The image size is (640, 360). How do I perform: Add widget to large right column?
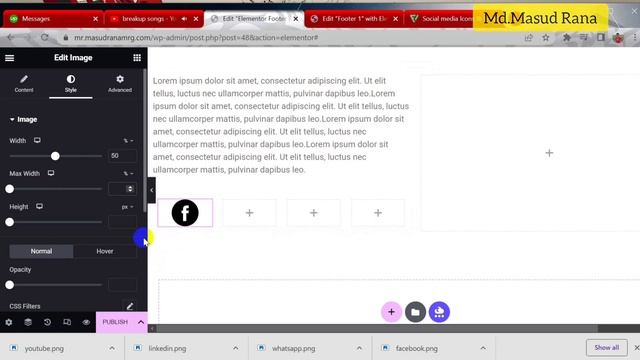click(549, 153)
